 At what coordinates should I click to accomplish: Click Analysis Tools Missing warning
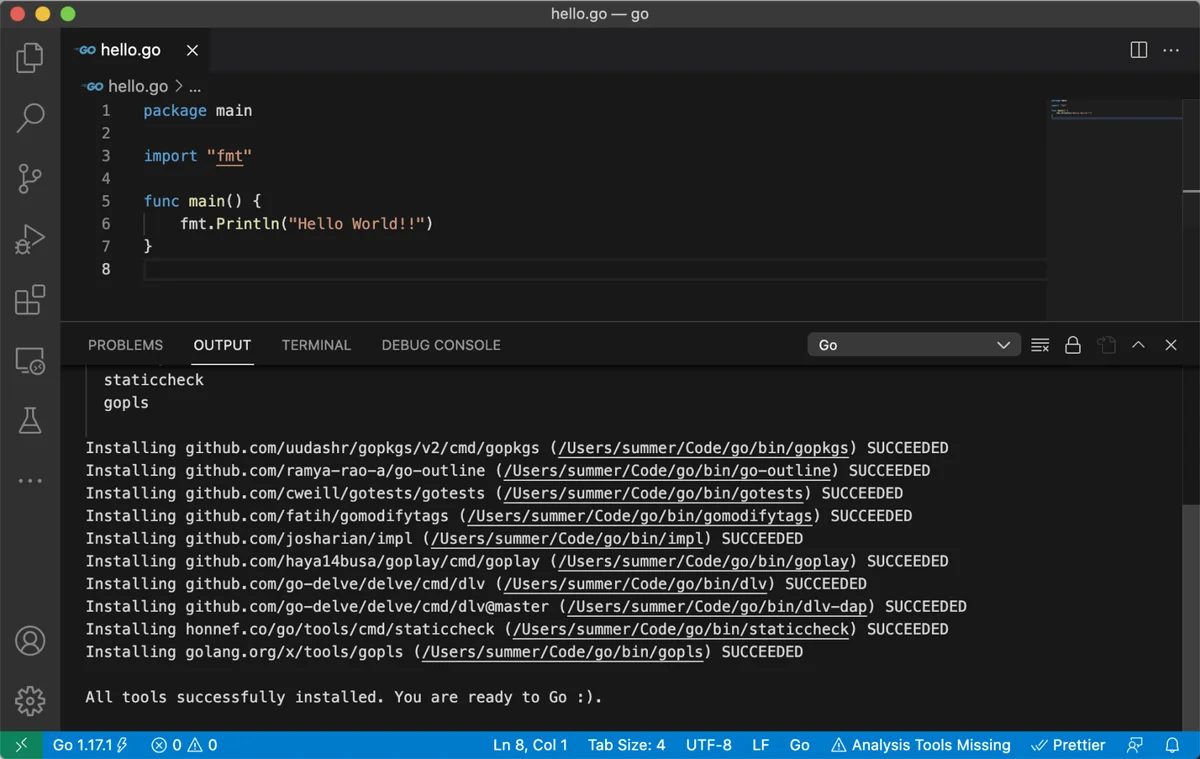coord(921,745)
